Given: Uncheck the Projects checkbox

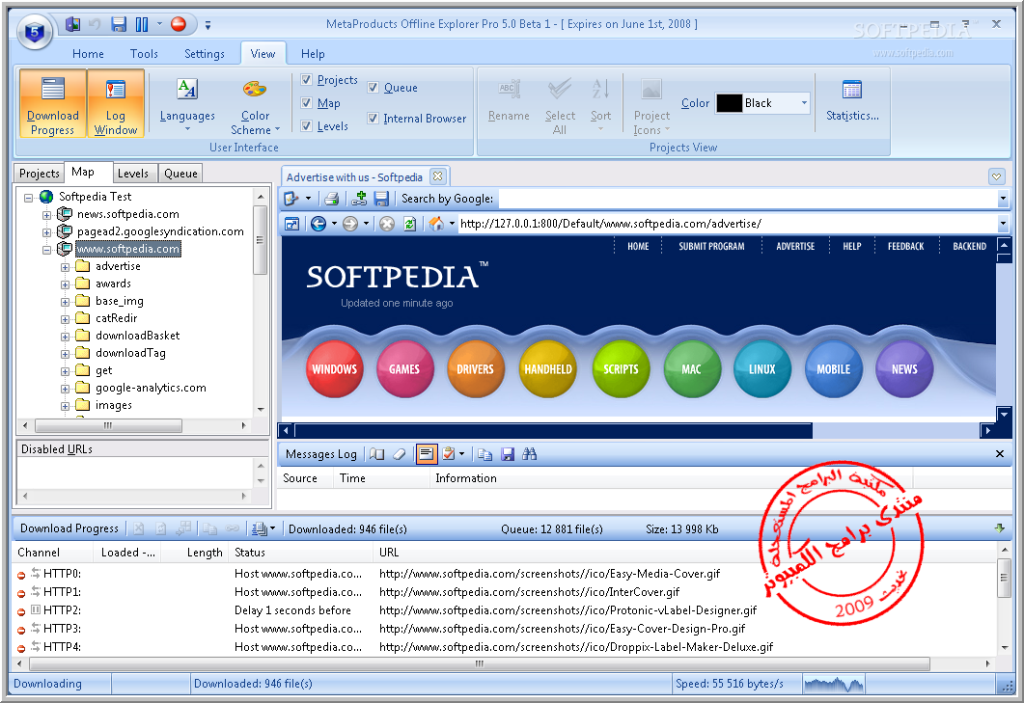Looking at the screenshot, I should pos(306,80).
